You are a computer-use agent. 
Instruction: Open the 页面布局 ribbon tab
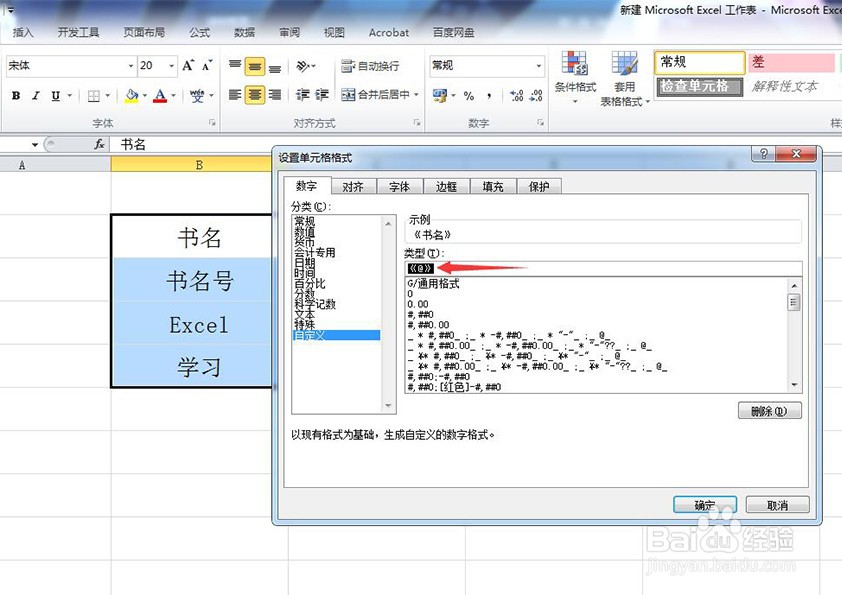pyautogui.click(x=144, y=32)
